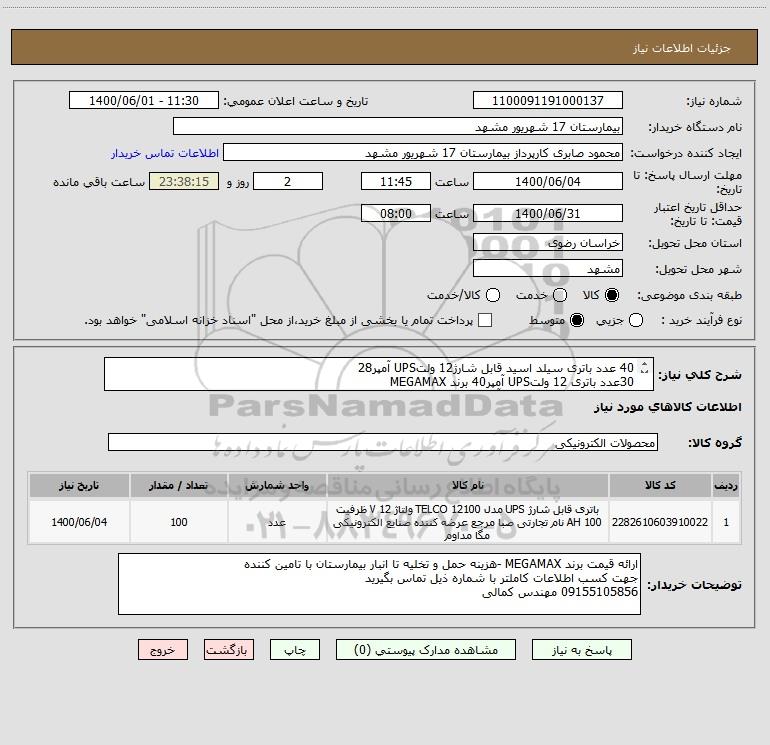This screenshot has width=770, height=745.
Task: Click the phone number 09155105856 in notes
Action: click(599, 592)
